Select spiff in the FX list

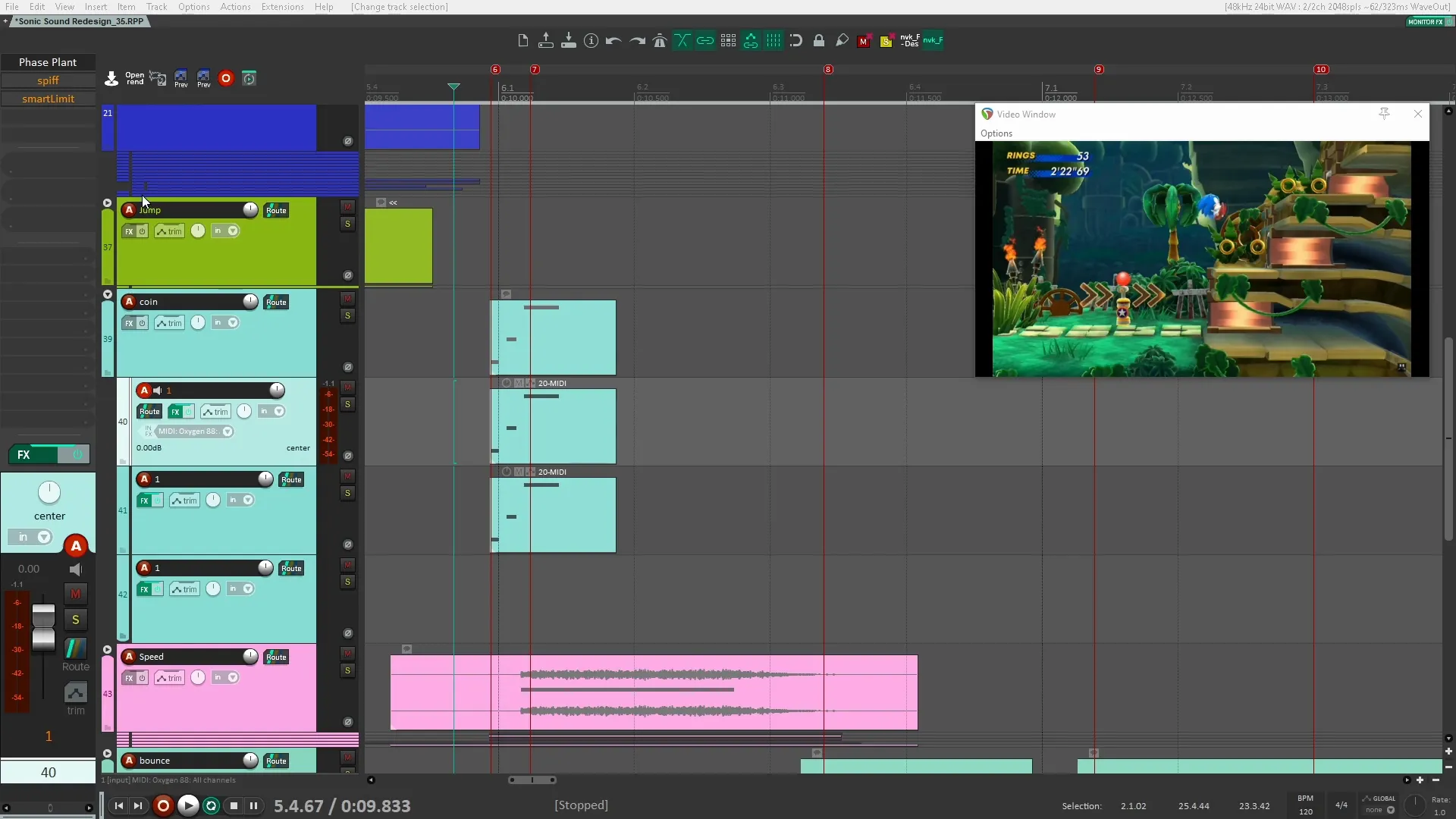click(x=48, y=80)
